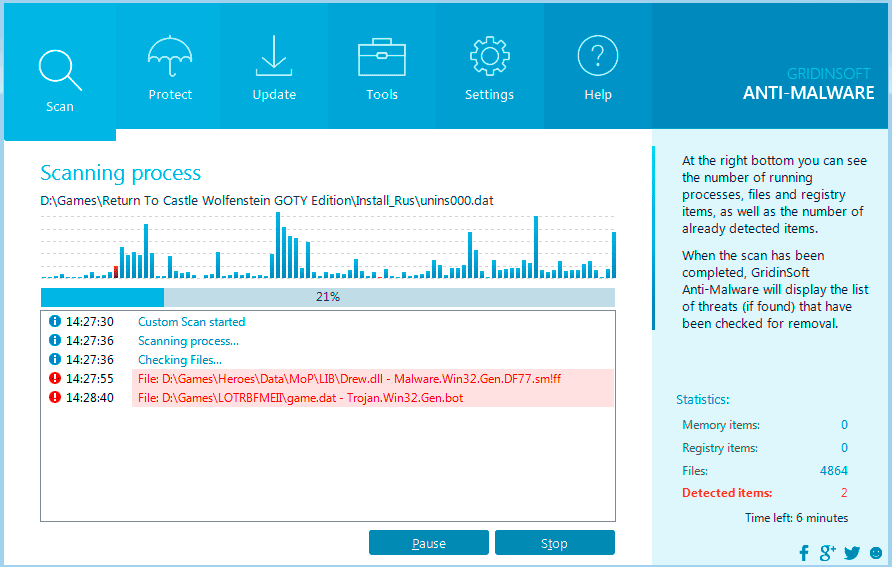This screenshot has height=567, width=892.
Task: Click info icon beside Scanning process entry
Action: [x=55, y=340]
